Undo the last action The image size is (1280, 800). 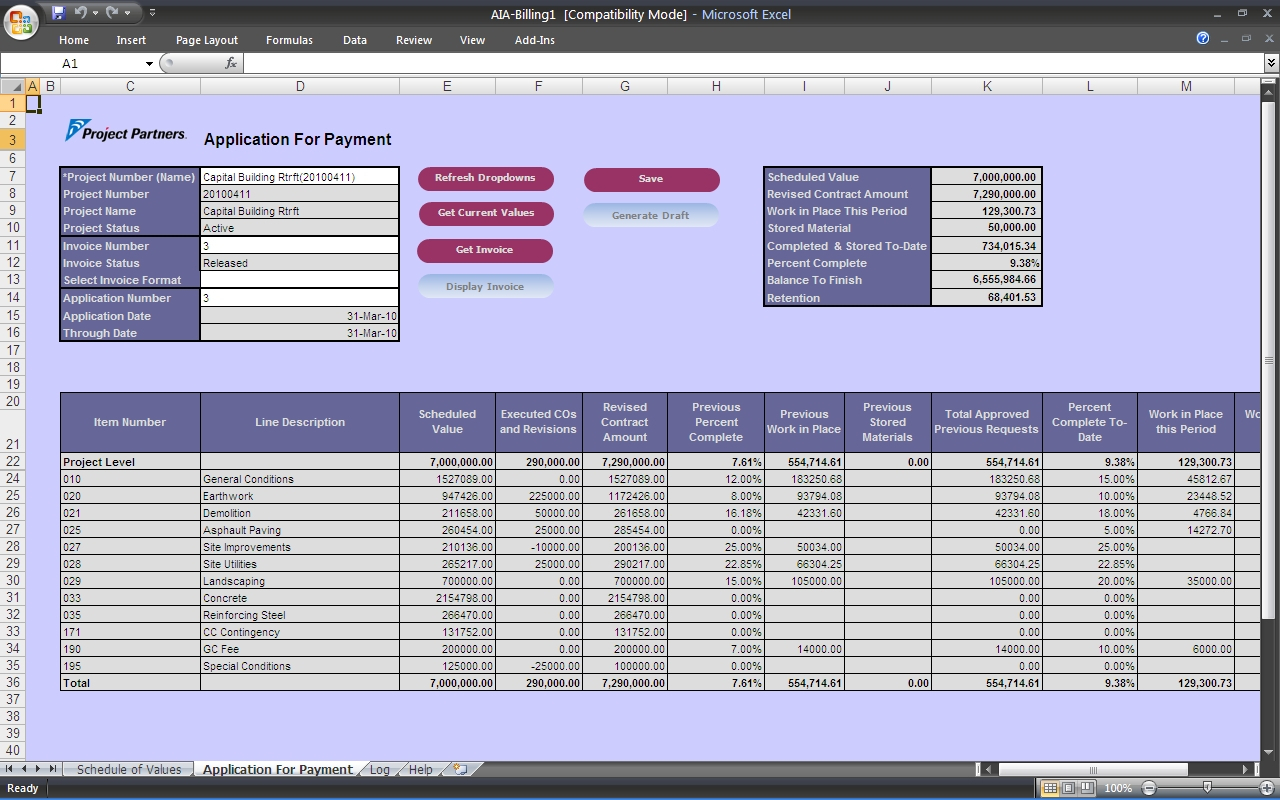[x=81, y=11]
